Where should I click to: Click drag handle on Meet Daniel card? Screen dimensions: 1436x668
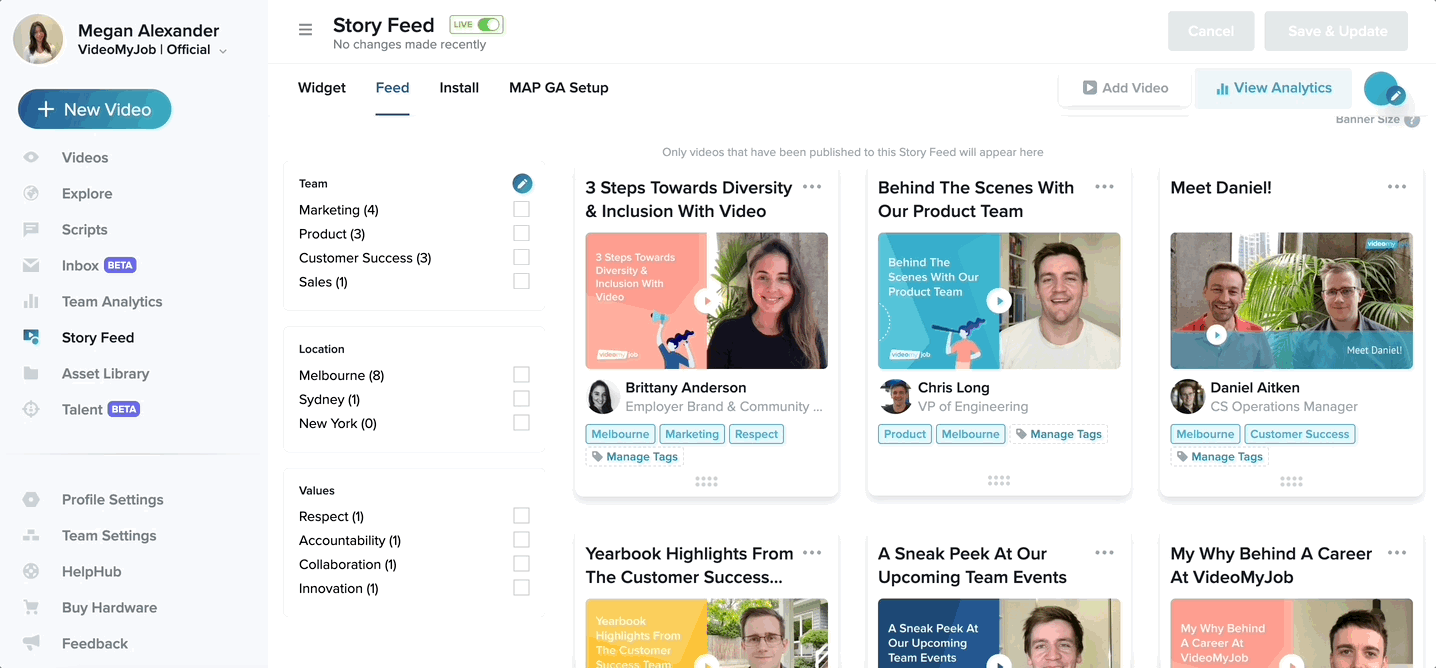[x=1291, y=481]
